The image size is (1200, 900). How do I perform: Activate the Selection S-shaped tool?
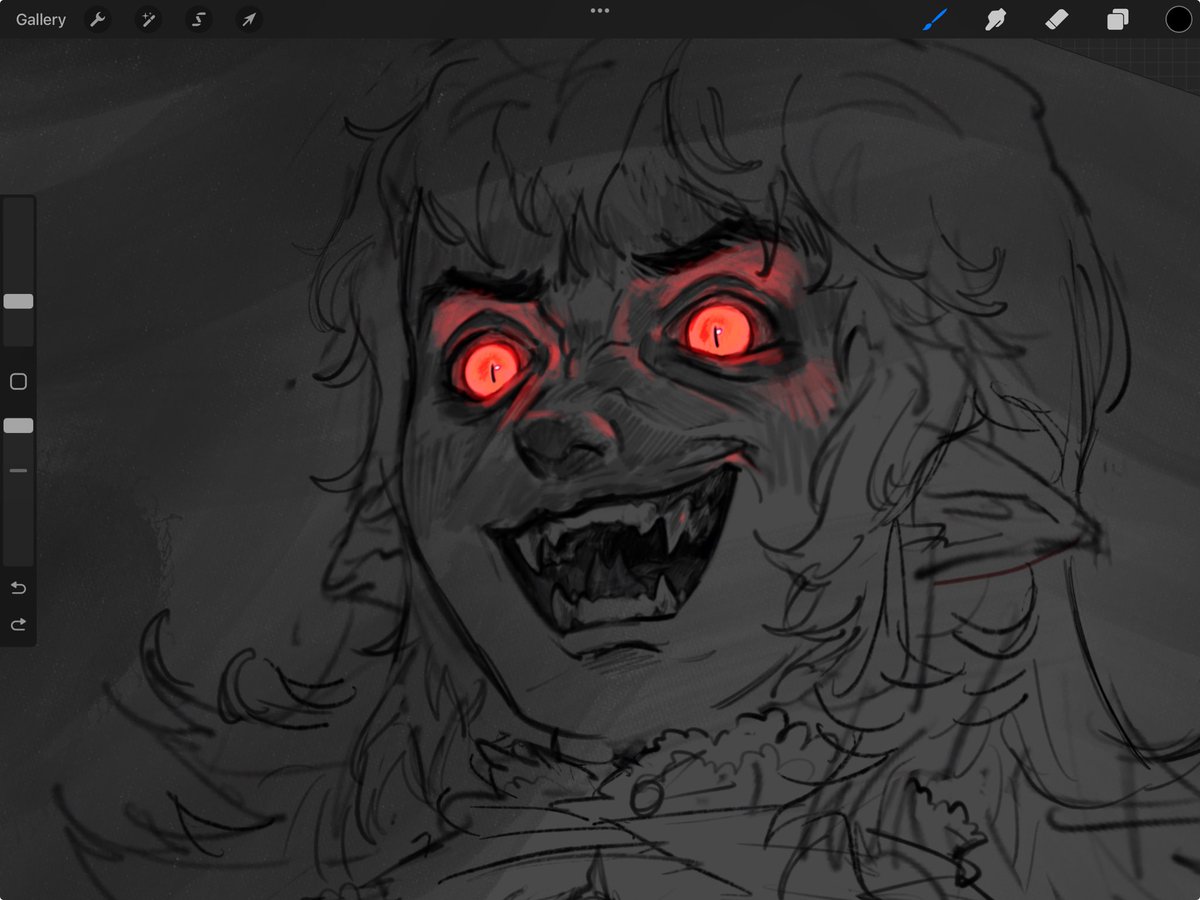click(x=199, y=20)
